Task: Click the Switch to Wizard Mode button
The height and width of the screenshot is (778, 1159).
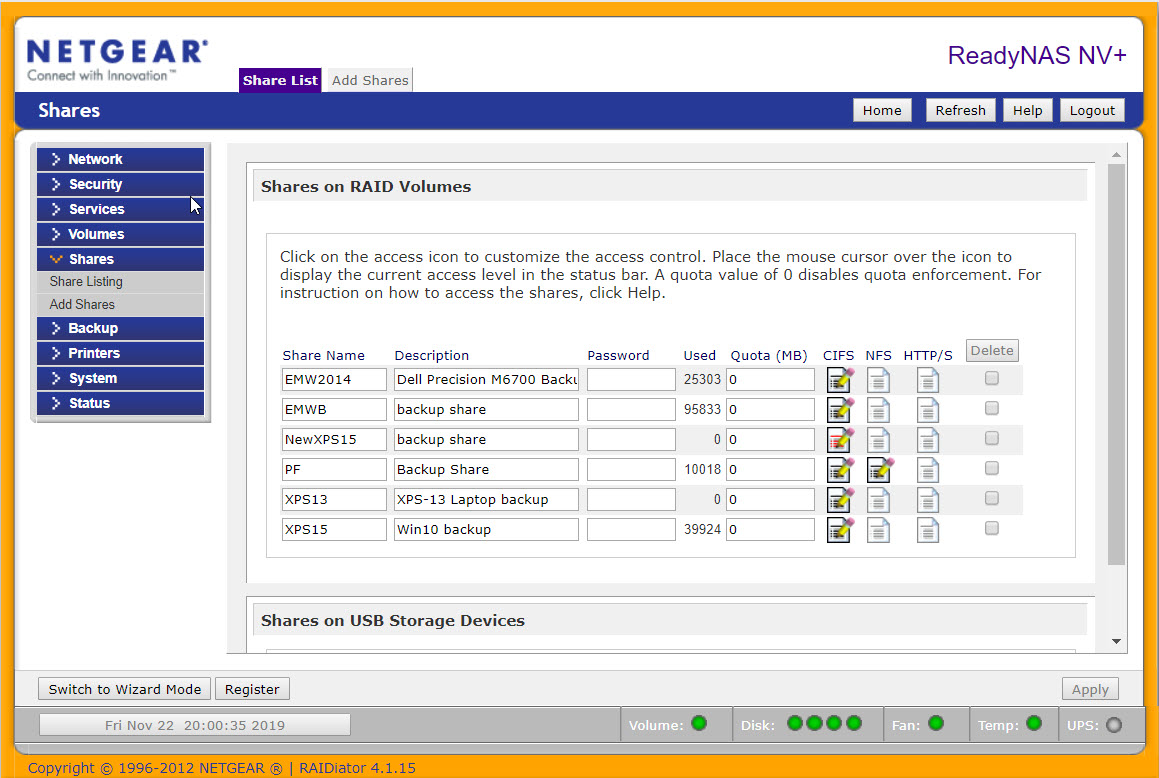Action: coord(125,689)
